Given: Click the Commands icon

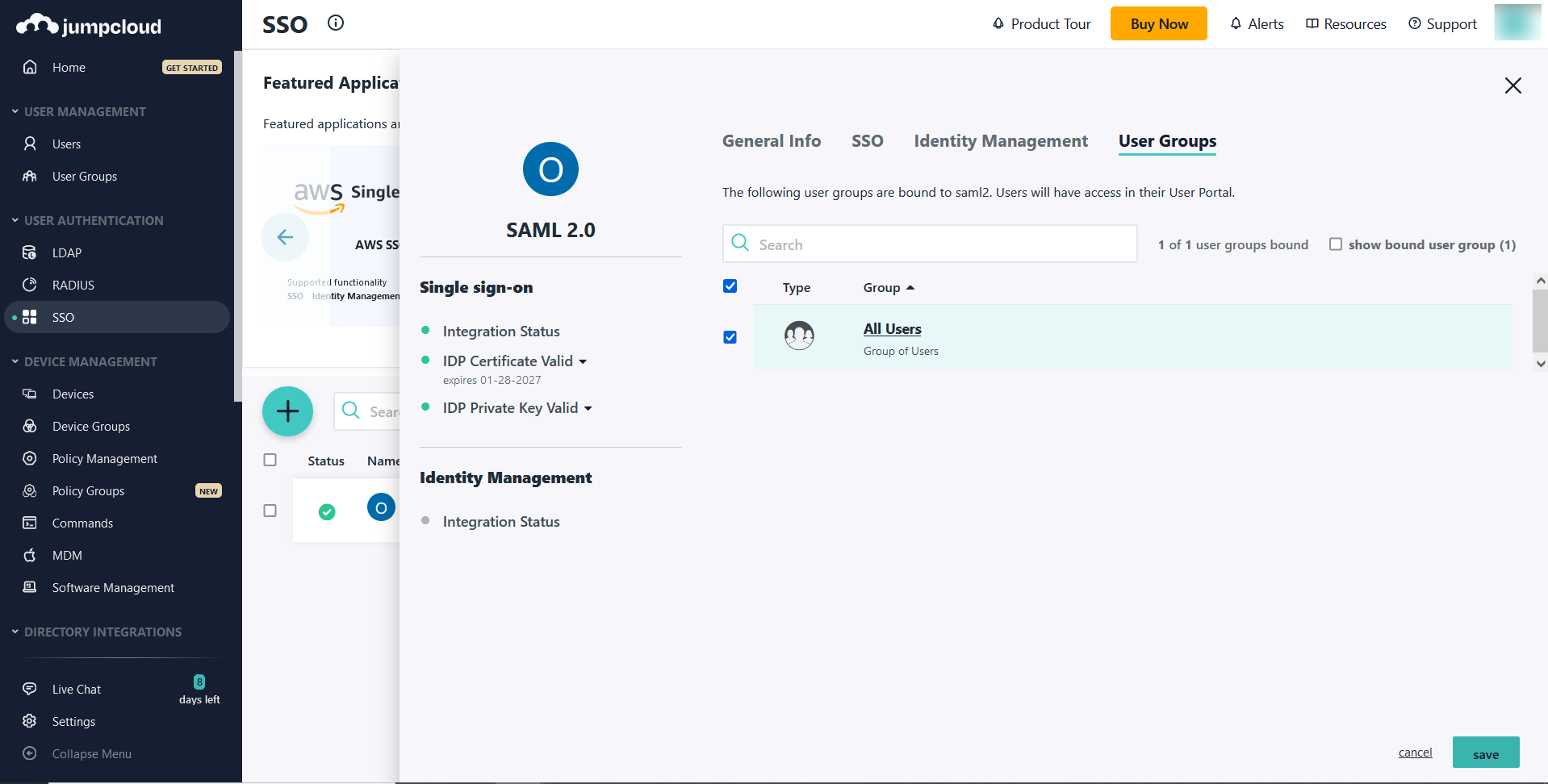Looking at the screenshot, I should pos(29,523).
